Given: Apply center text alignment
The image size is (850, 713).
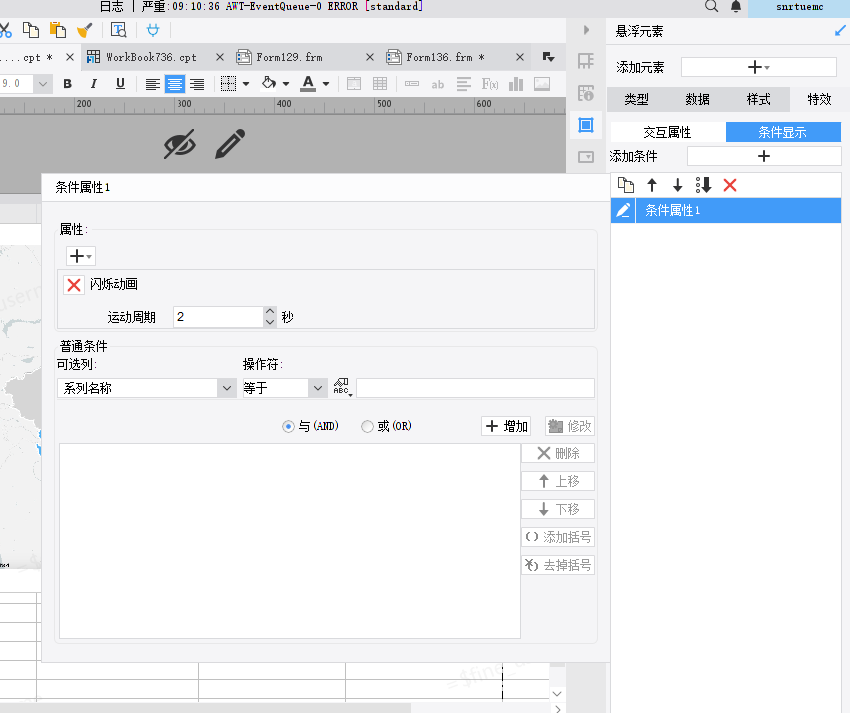Looking at the screenshot, I should (x=175, y=84).
